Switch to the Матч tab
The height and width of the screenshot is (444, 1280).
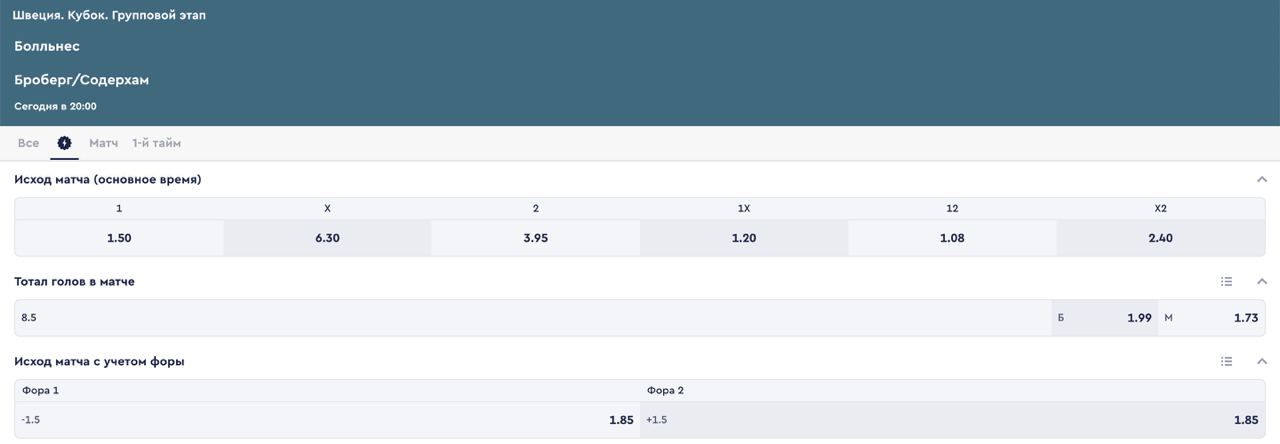click(103, 143)
